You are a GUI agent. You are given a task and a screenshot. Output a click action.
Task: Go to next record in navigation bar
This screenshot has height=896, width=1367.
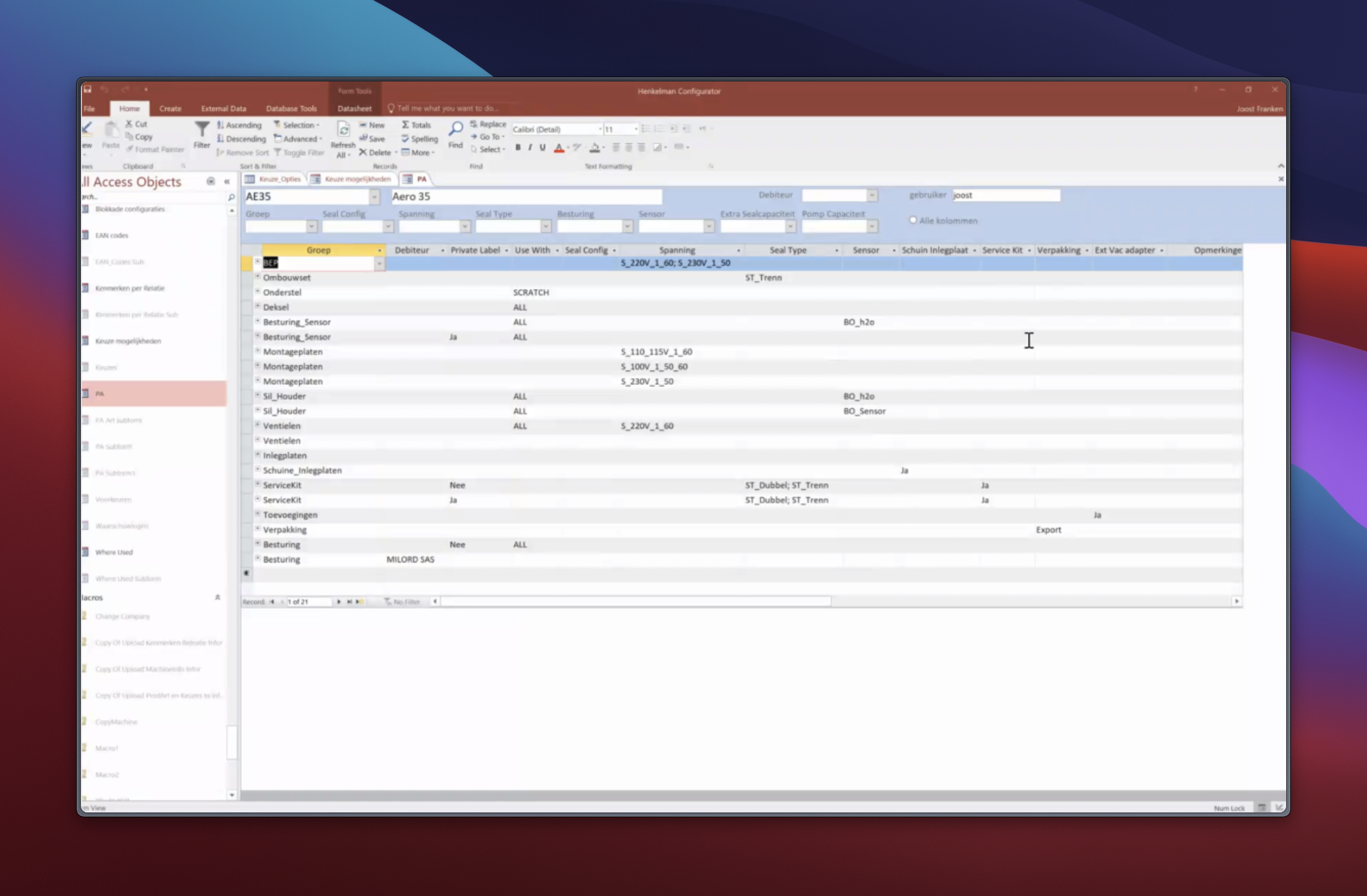click(x=338, y=601)
